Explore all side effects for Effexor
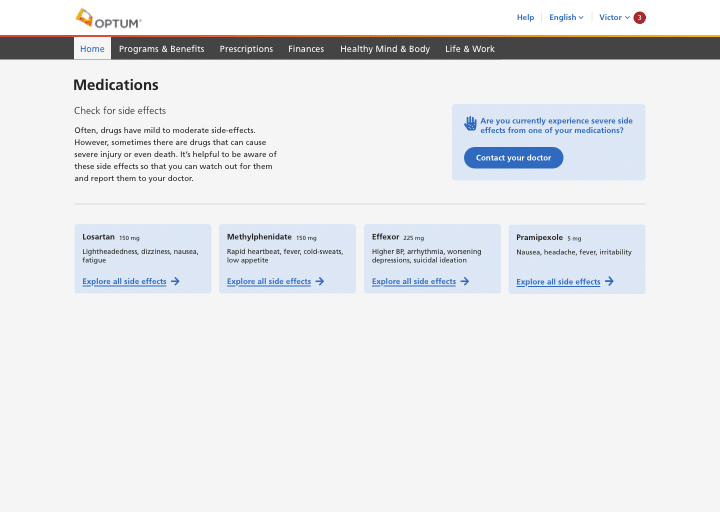This screenshot has width=720, height=512. tap(414, 282)
